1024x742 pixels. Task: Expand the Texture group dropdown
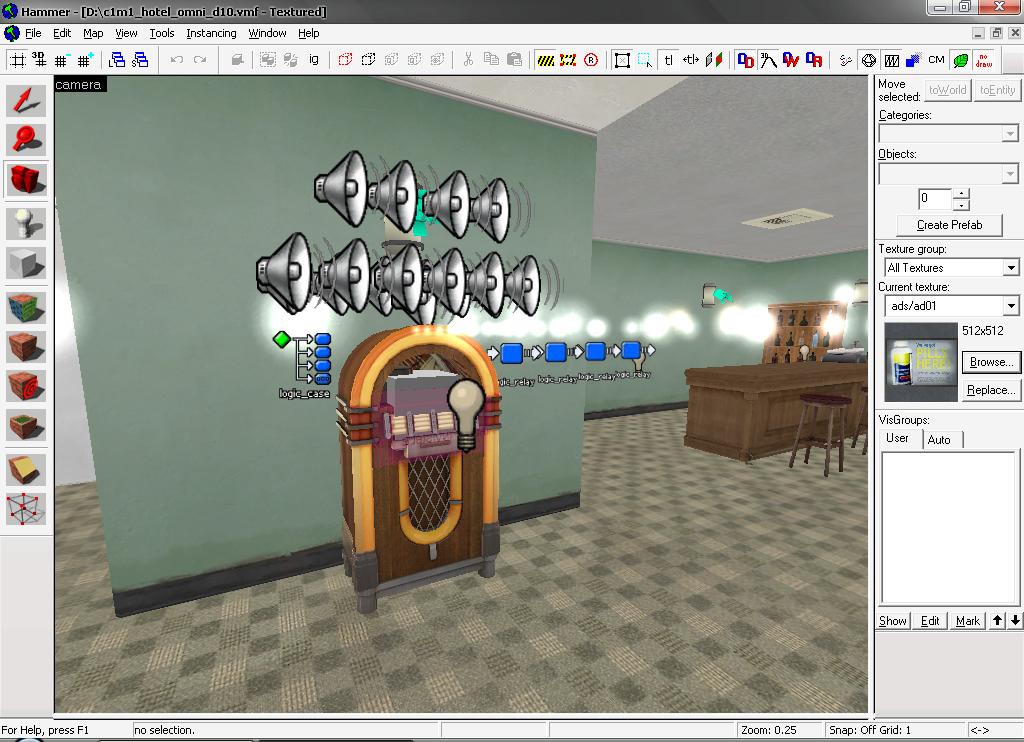tap(1010, 268)
